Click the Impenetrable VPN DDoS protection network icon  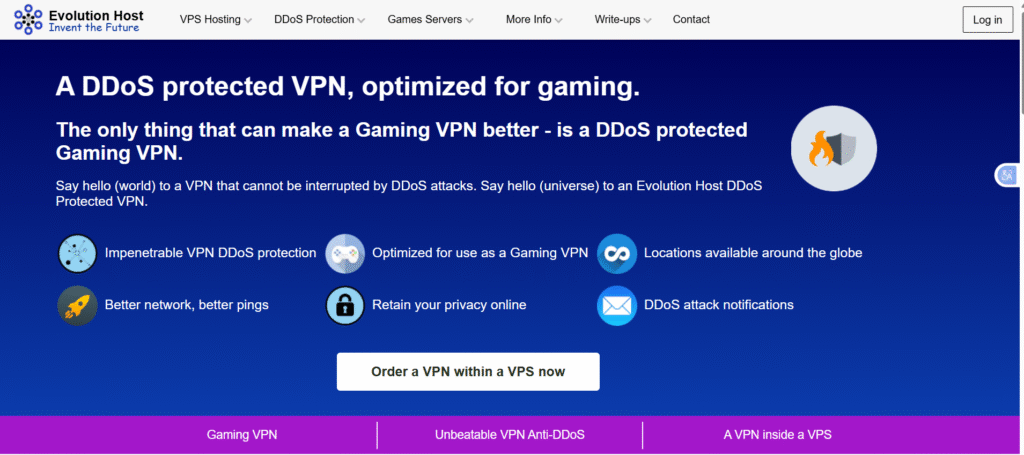(77, 253)
